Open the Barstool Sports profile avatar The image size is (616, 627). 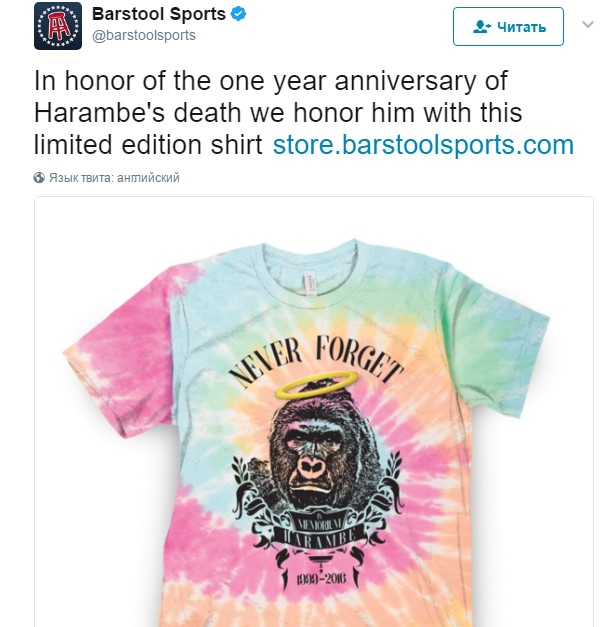click(58, 26)
